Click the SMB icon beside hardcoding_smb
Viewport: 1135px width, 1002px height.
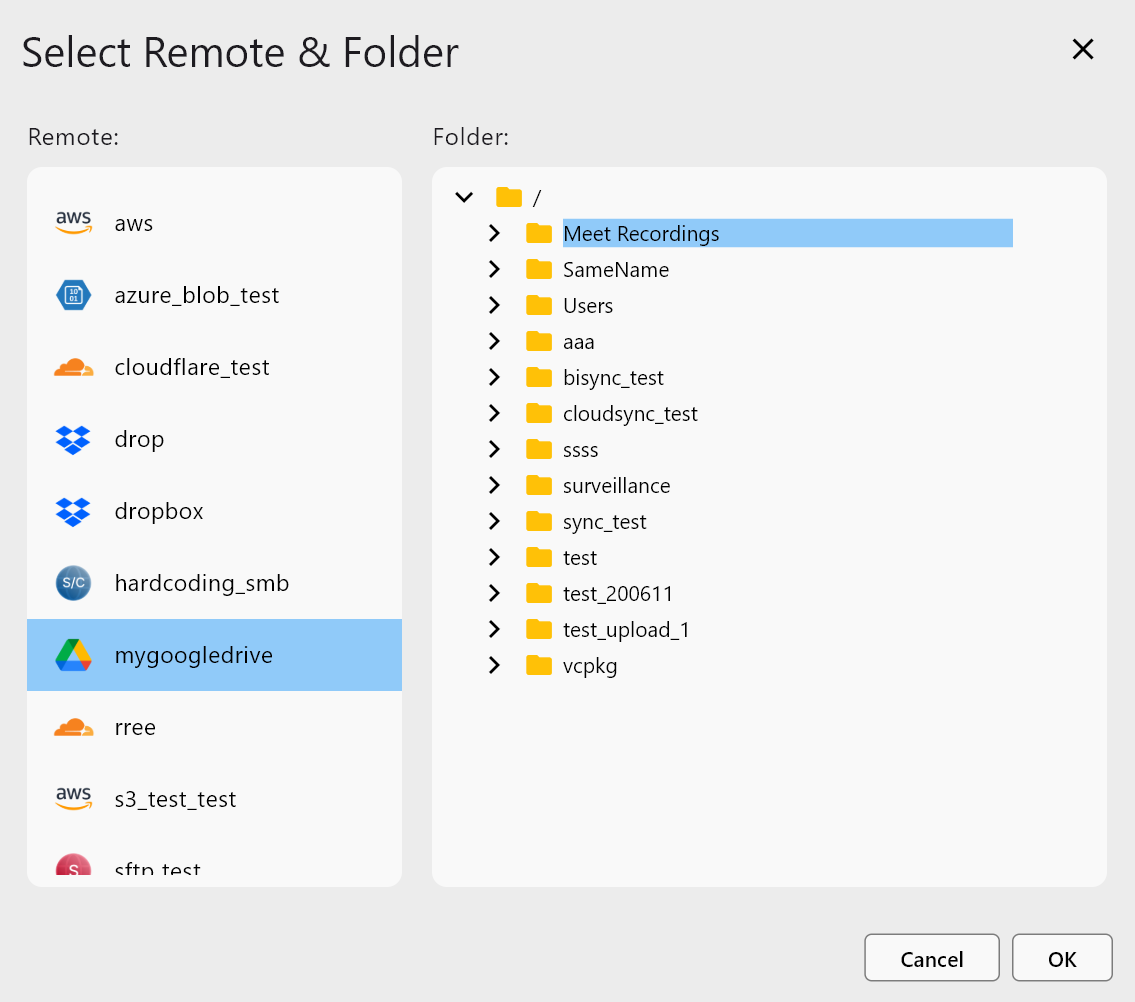pyautogui.click(x=73, y=582)
